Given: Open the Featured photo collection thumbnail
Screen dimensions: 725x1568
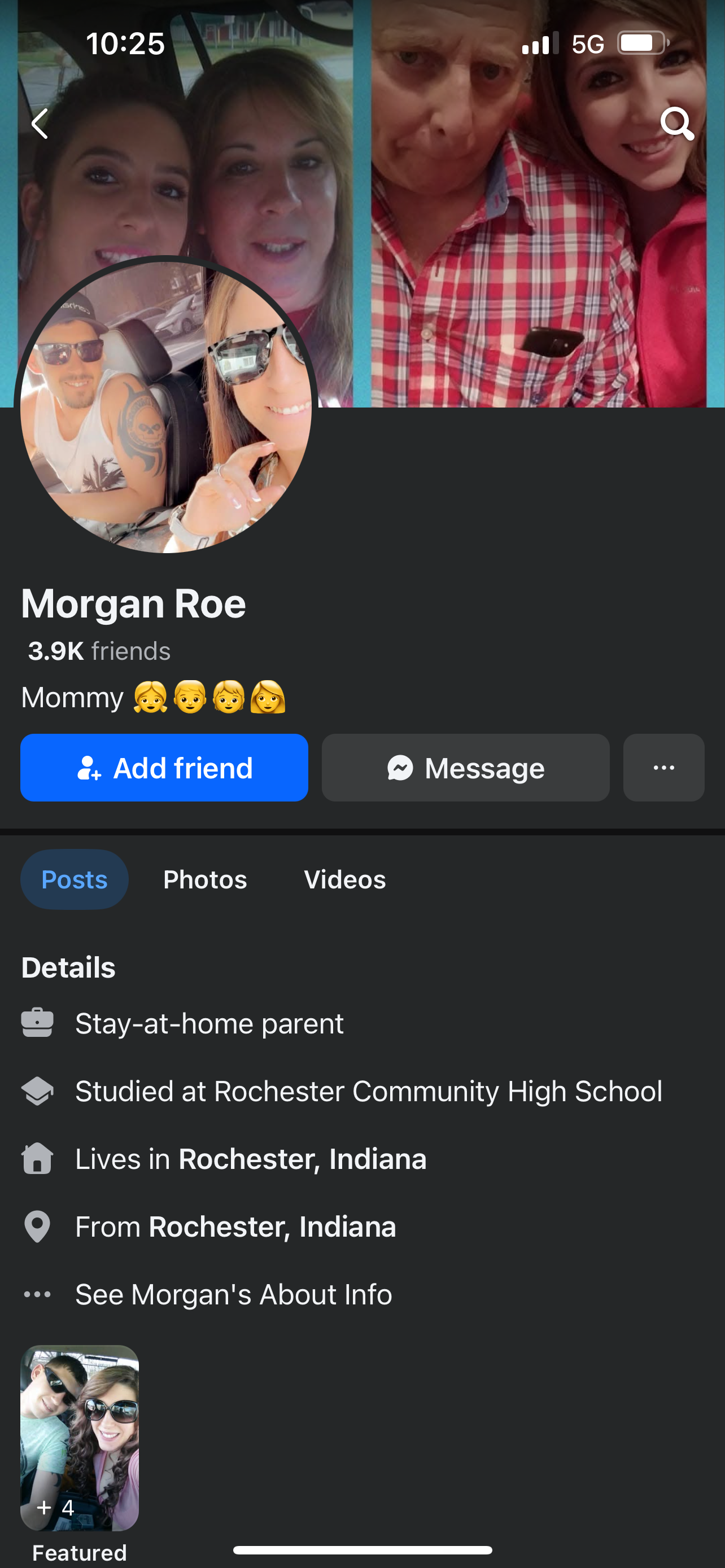Looking at the screenshot, I should point(80,1438).
